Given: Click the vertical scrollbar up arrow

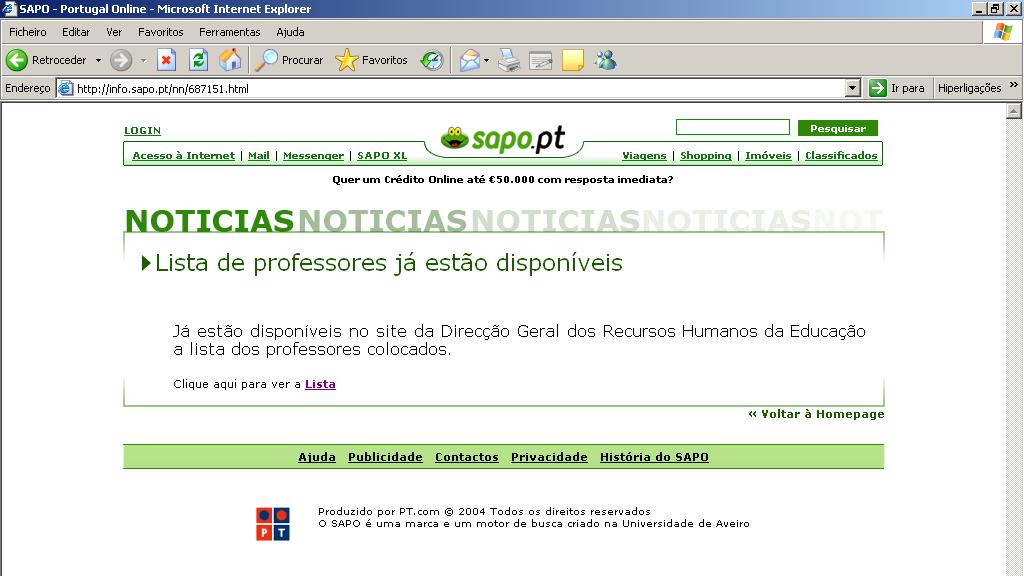Looking at the screenshot, I should 1014,111.
